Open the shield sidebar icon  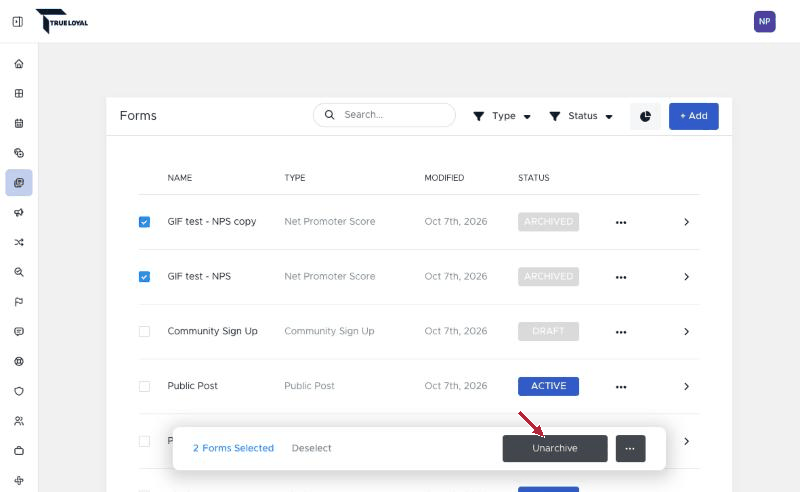(x=19, y=391)
